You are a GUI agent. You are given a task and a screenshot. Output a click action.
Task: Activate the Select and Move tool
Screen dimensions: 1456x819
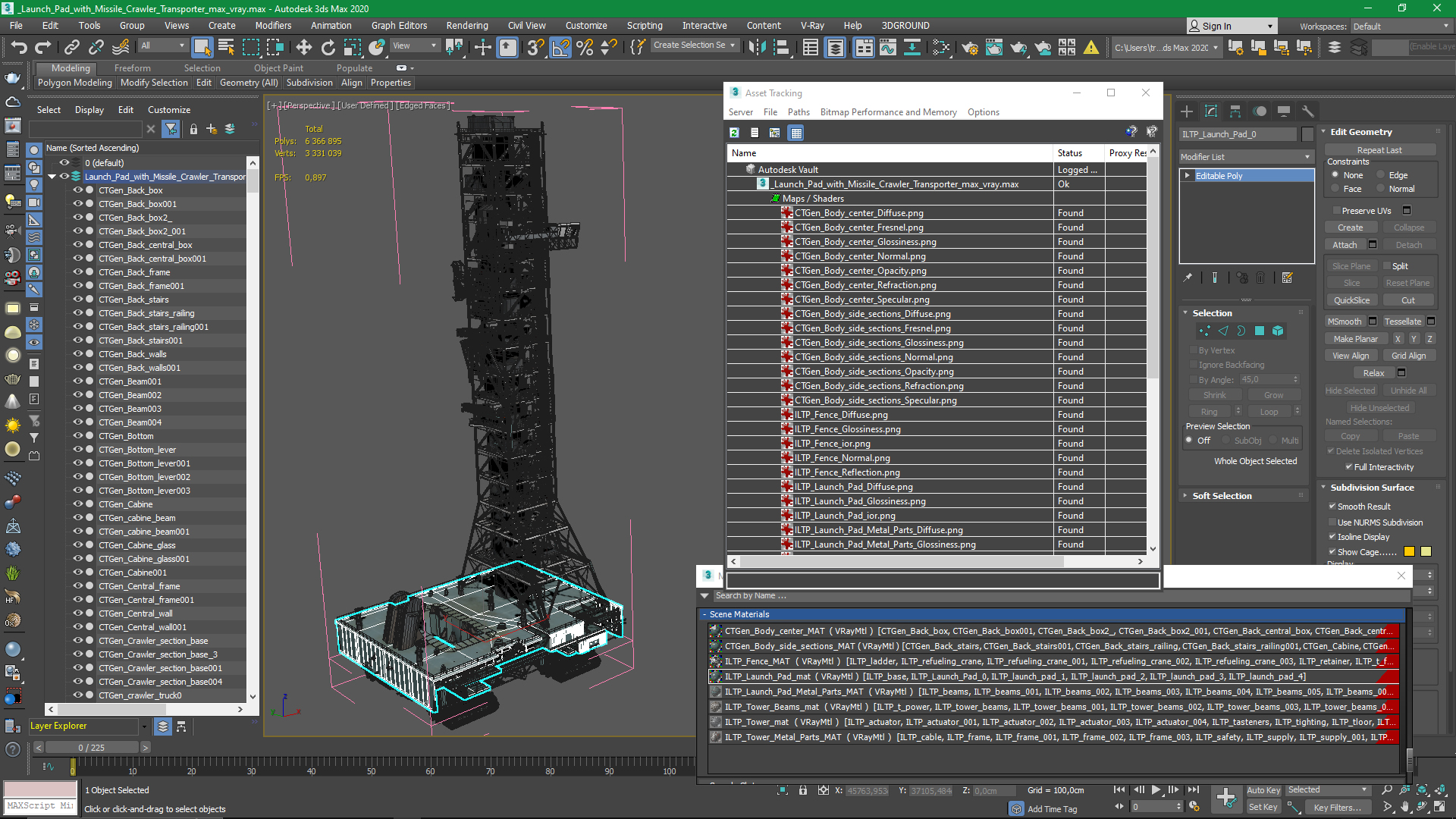coord(303,47)
